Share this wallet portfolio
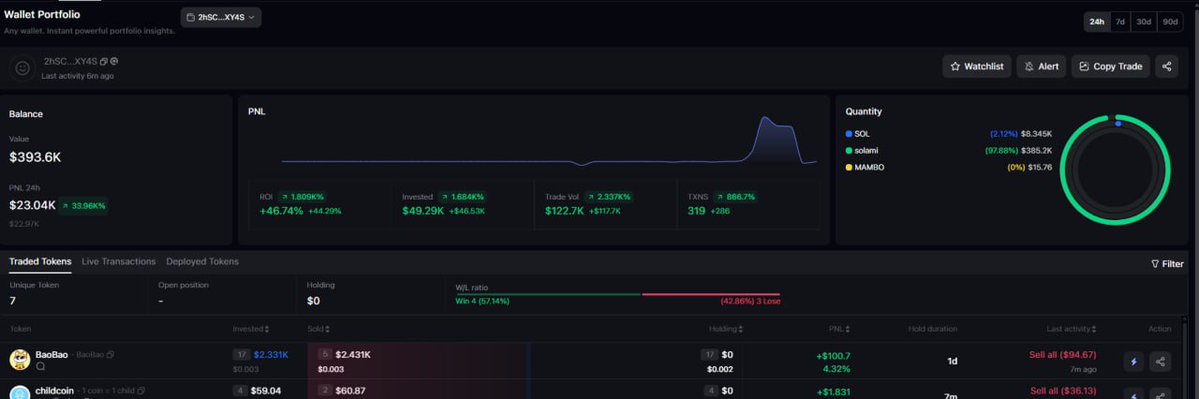This screenshot has height=399, width=1199. (1166, 66)
